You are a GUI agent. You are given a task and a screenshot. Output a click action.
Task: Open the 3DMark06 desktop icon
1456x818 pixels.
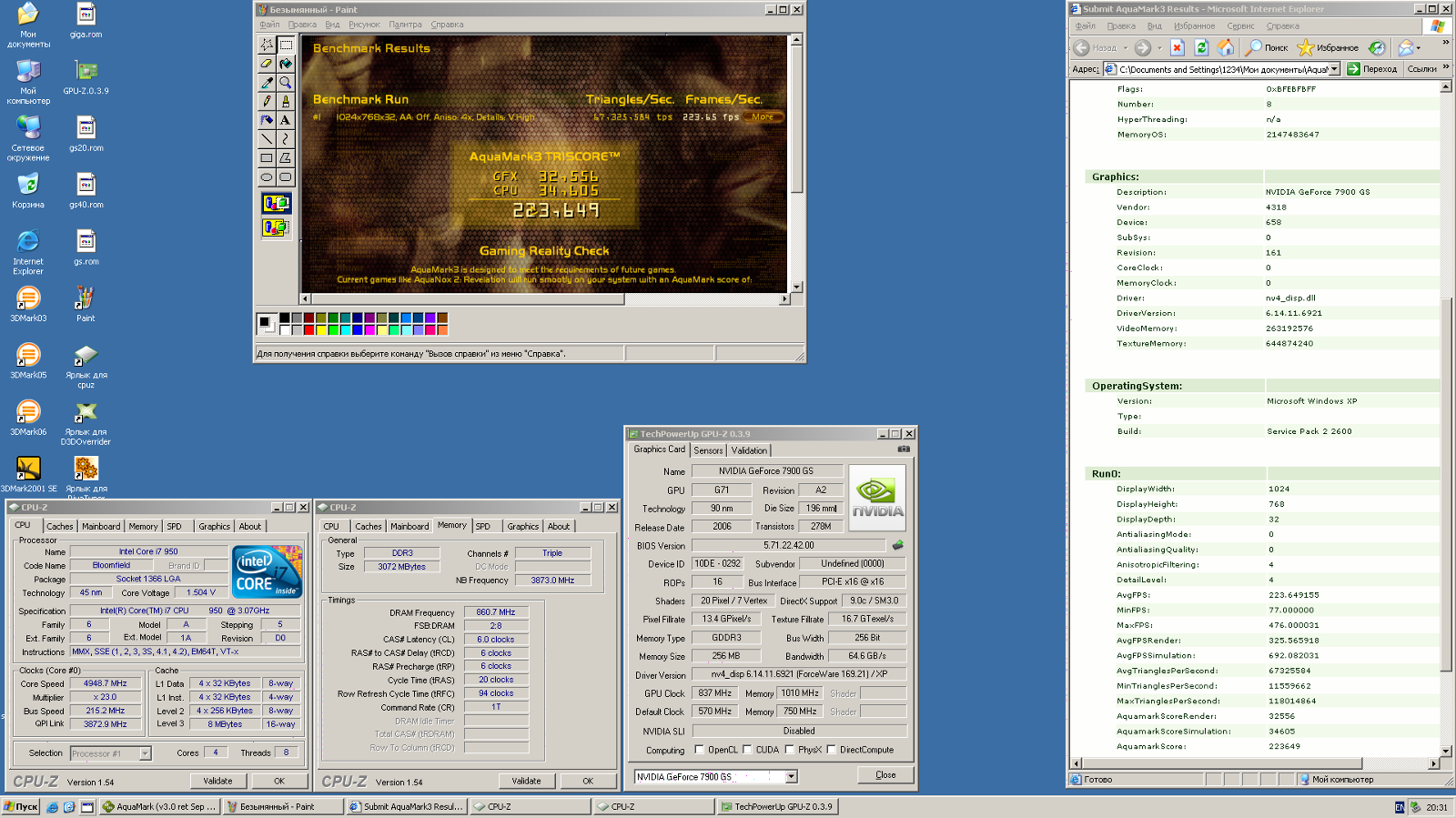(x=28, y=417)
